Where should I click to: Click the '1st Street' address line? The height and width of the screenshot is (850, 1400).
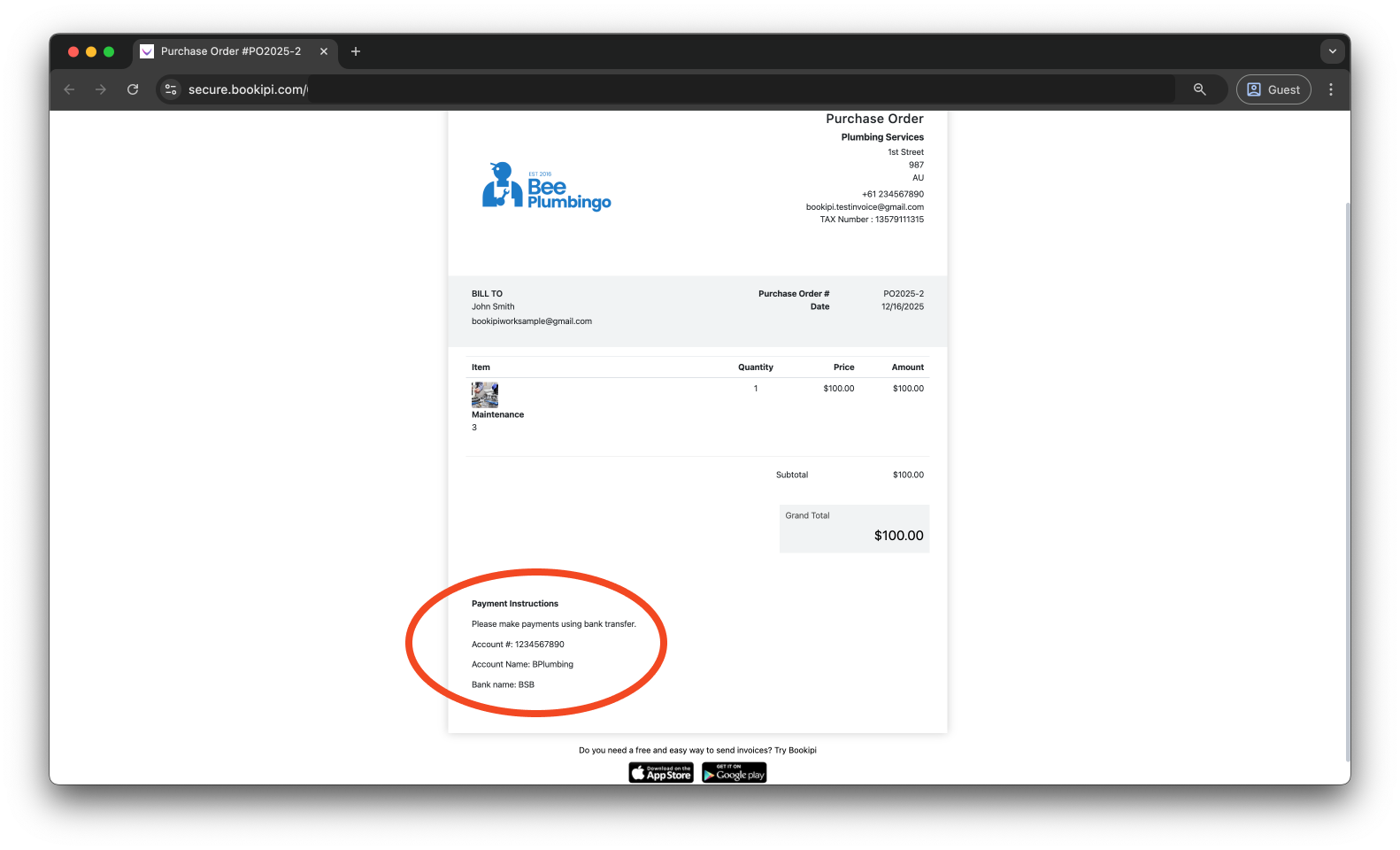tap(906, 152)
